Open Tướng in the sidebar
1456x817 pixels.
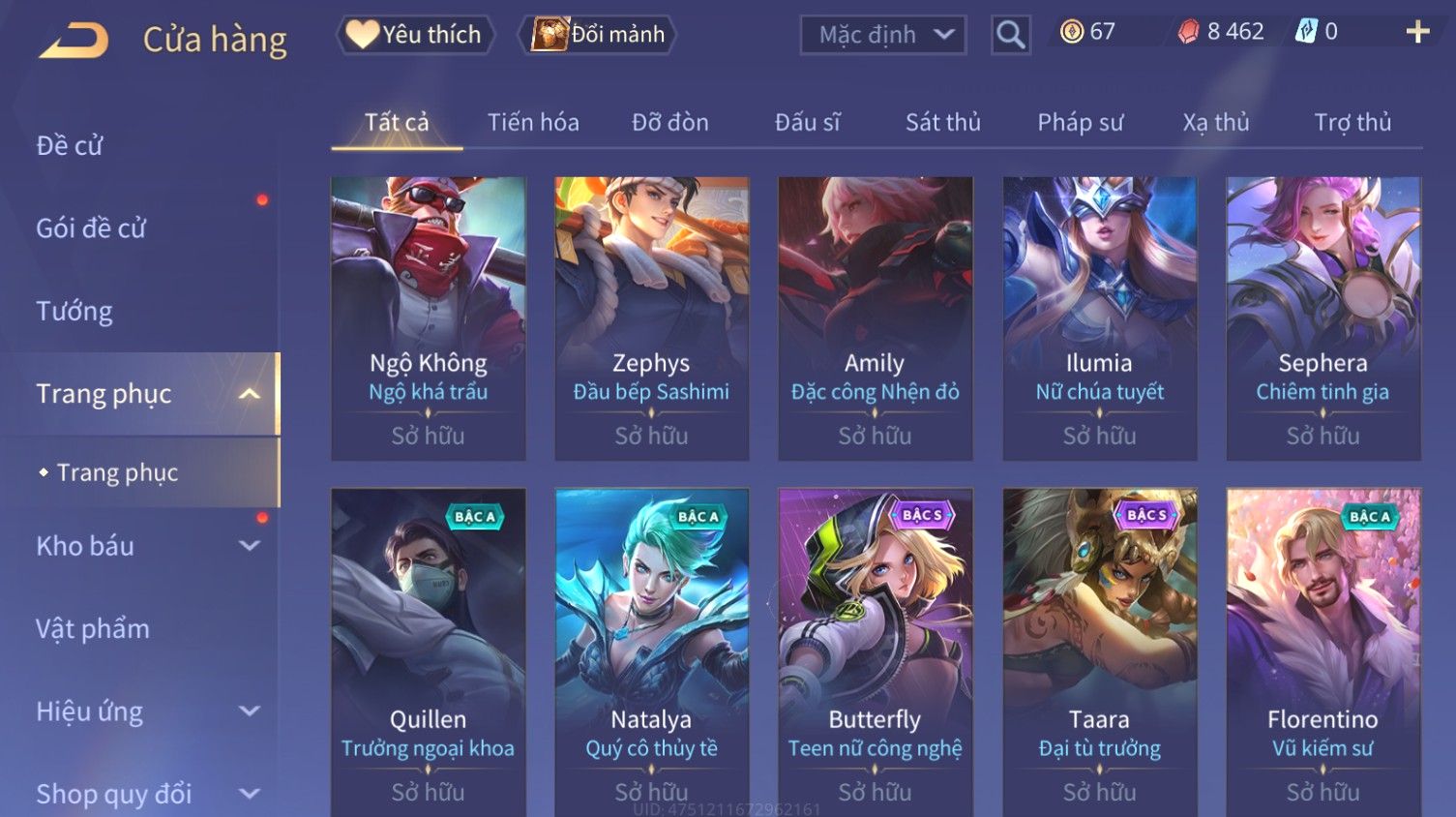[x=74, y=312]
